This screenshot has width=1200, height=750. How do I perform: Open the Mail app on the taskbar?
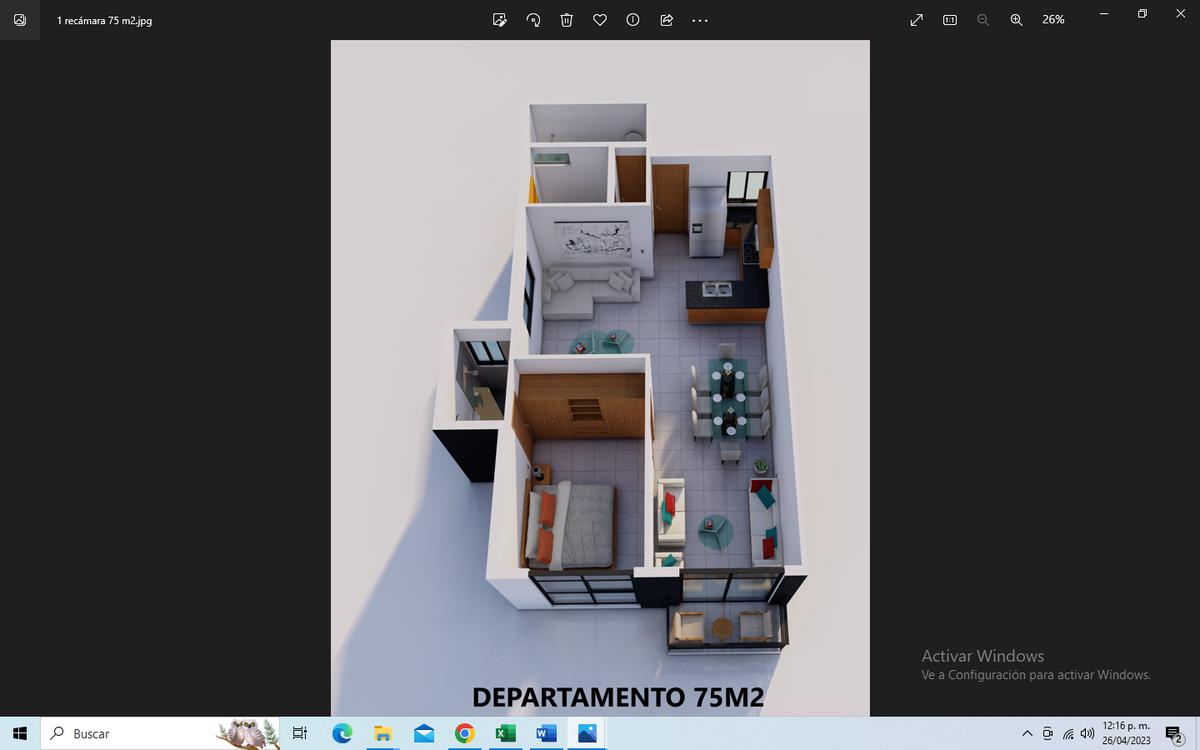click(x=424, y=734)
